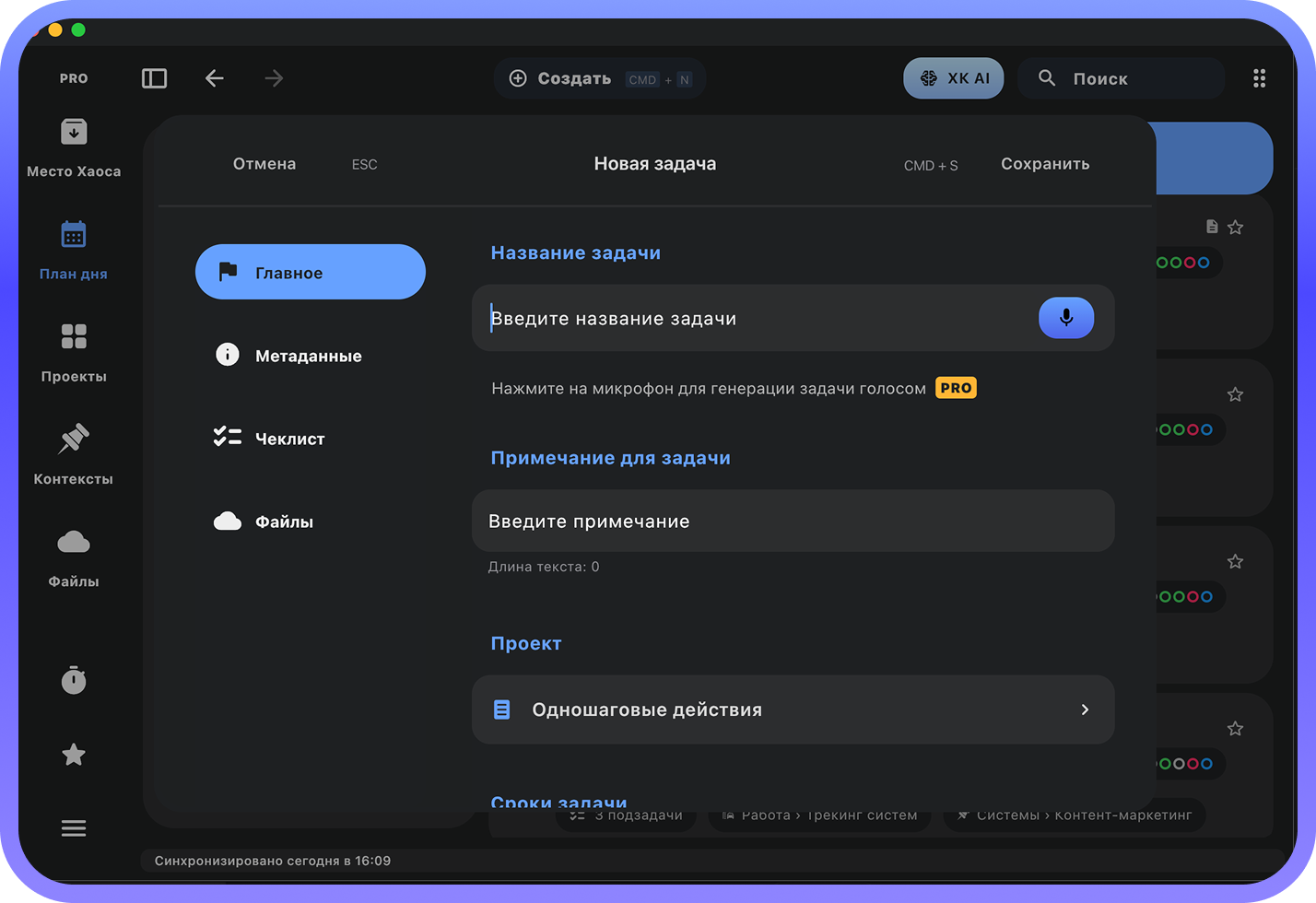Switch to Чеклист tab

tap(311, 438)
